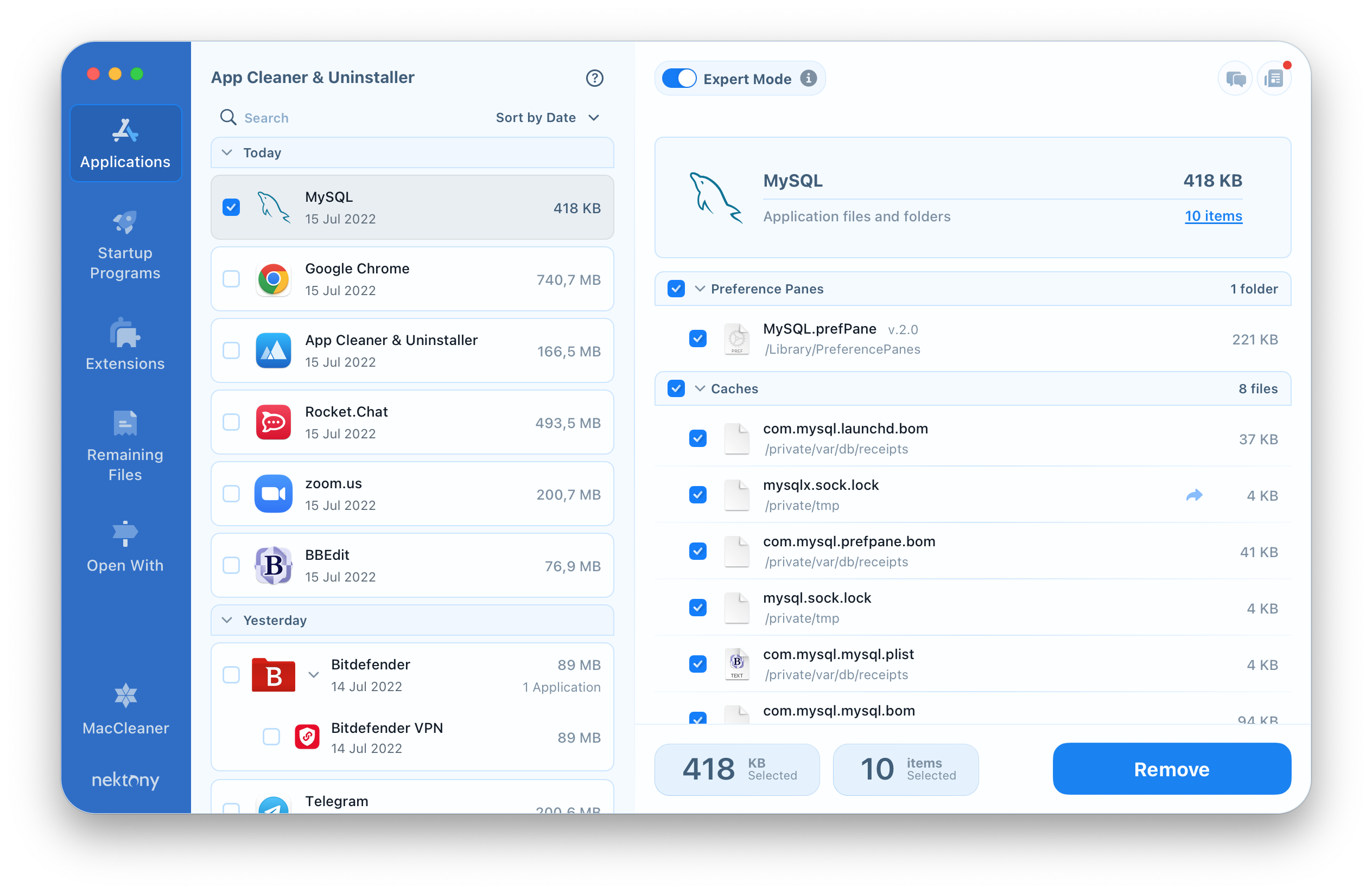The image size is (1372, 894).
Task: Click the 10 items link for MySQL
Action: coord(1213,215)
